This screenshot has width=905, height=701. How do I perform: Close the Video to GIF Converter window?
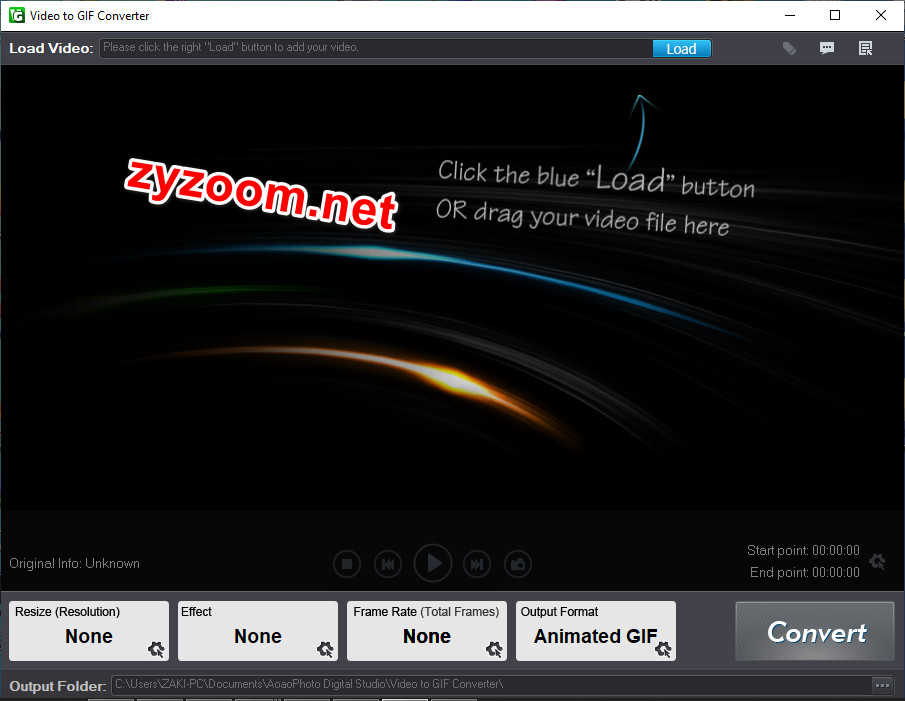881,15
